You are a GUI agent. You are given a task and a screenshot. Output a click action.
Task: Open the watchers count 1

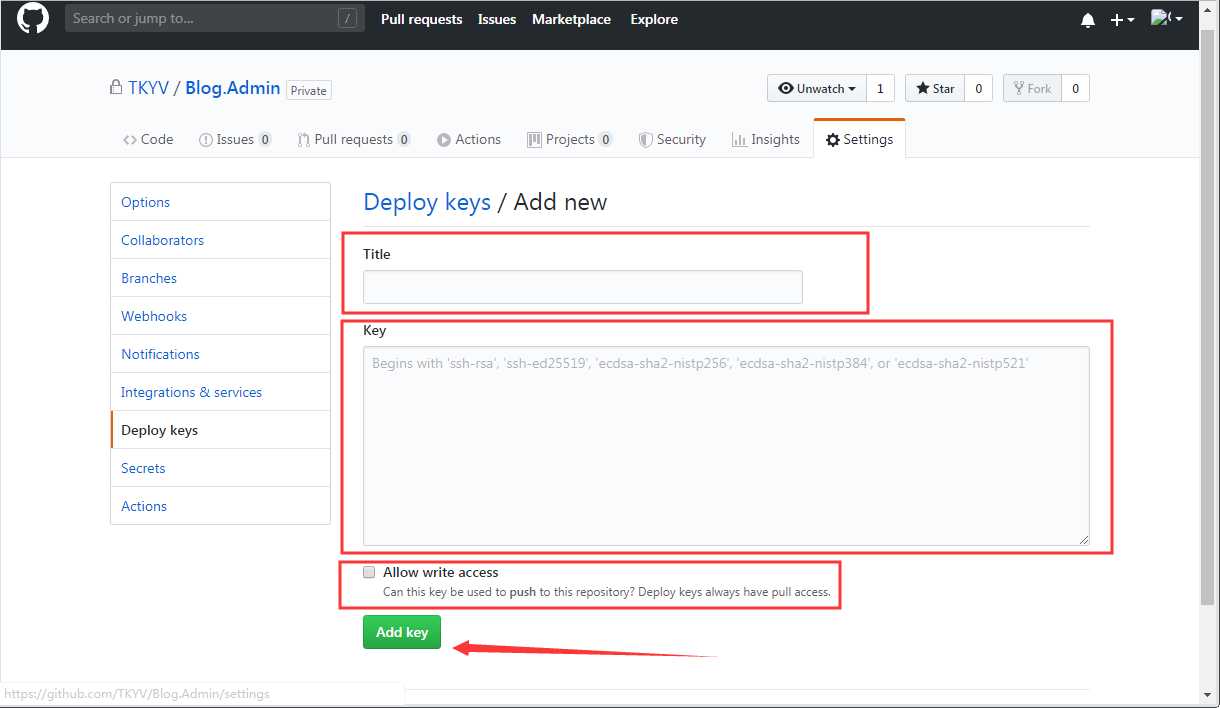[880, 88]
